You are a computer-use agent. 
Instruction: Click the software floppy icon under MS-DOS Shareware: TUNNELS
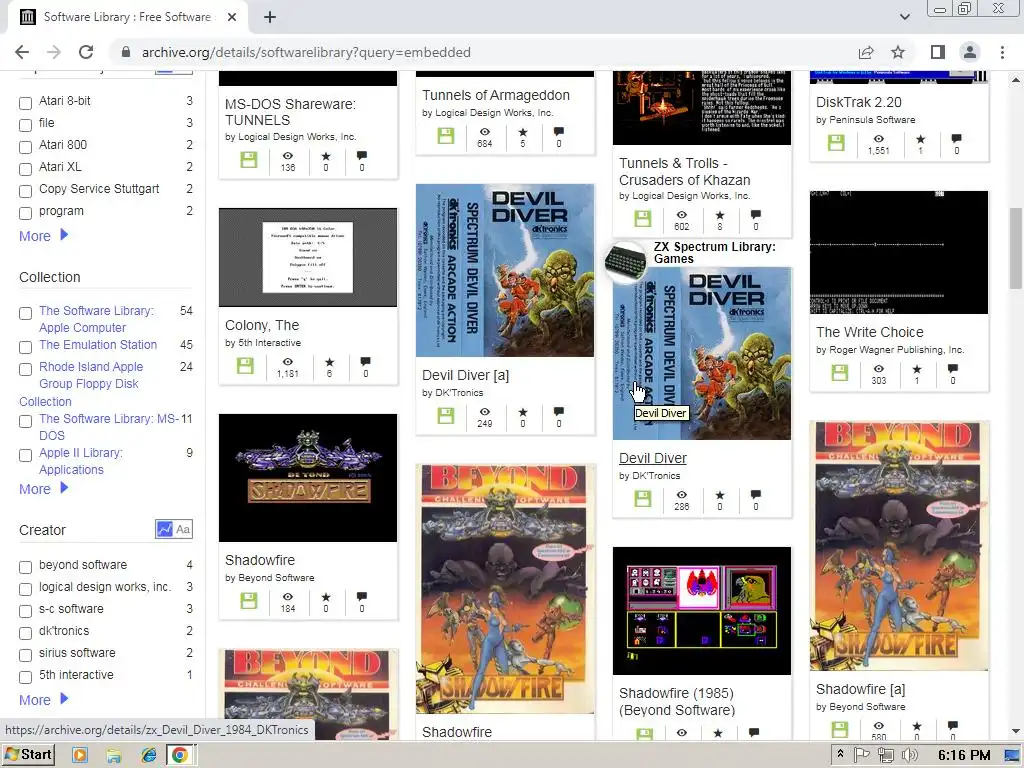point(249,159)
